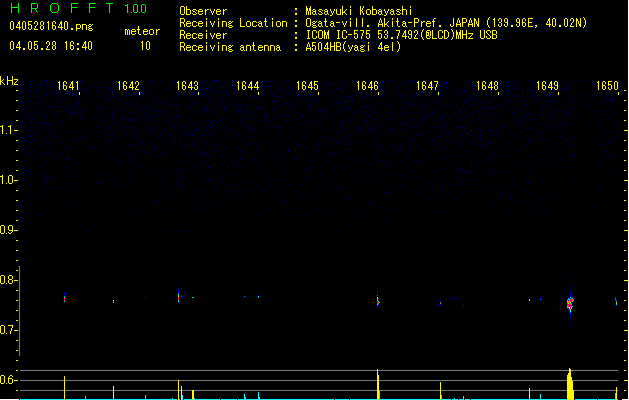Click the 1643 time axis label
Viewport: 629px width, 400px height.
pos(188,86)
